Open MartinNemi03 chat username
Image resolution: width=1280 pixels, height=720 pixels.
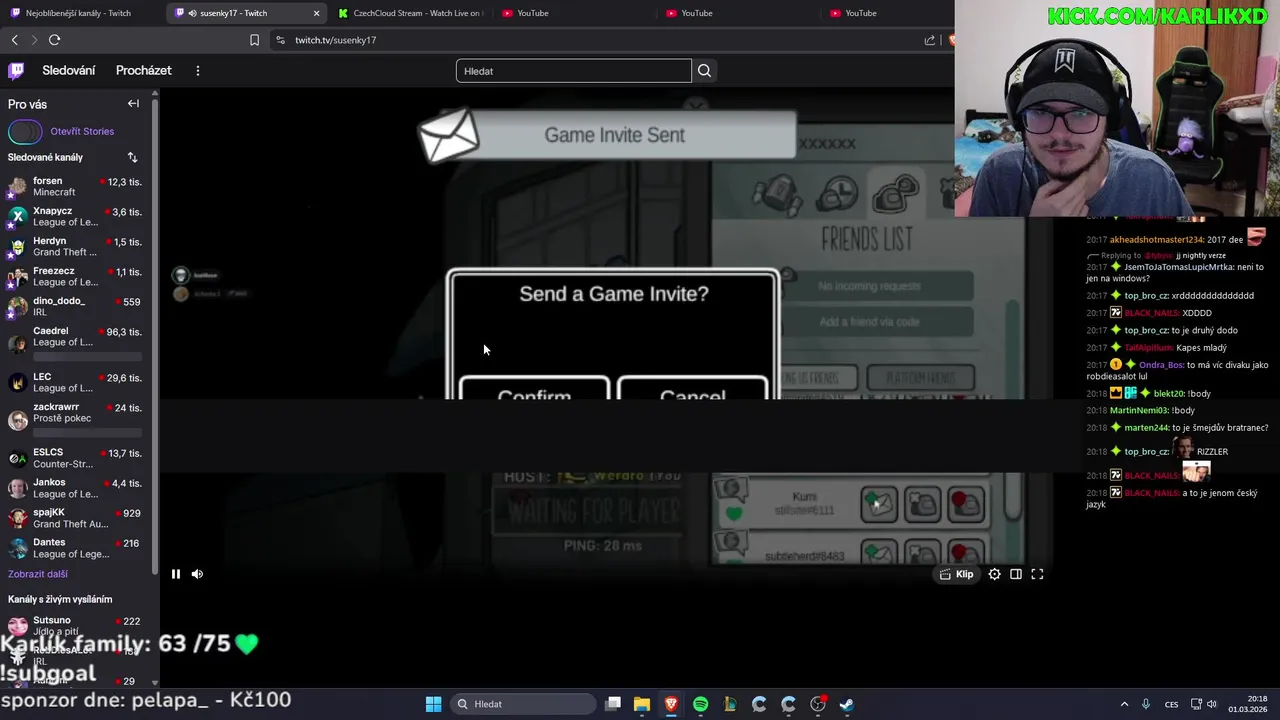coord(1139,411)
